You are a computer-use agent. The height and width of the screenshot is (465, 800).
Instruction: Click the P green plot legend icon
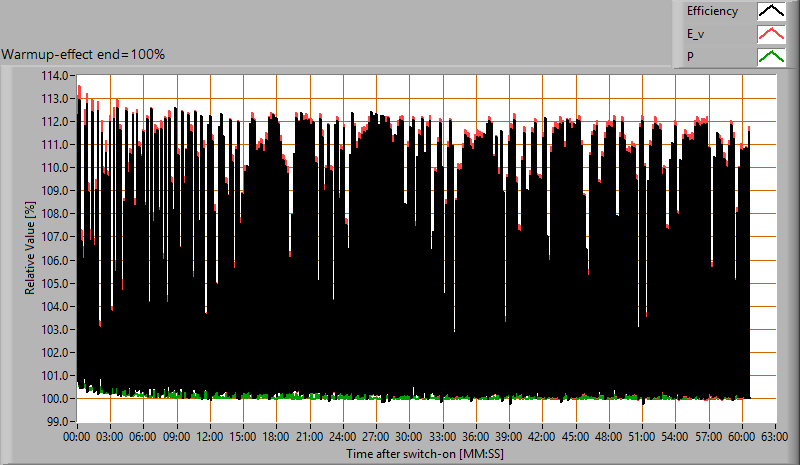tap(770, 56)
